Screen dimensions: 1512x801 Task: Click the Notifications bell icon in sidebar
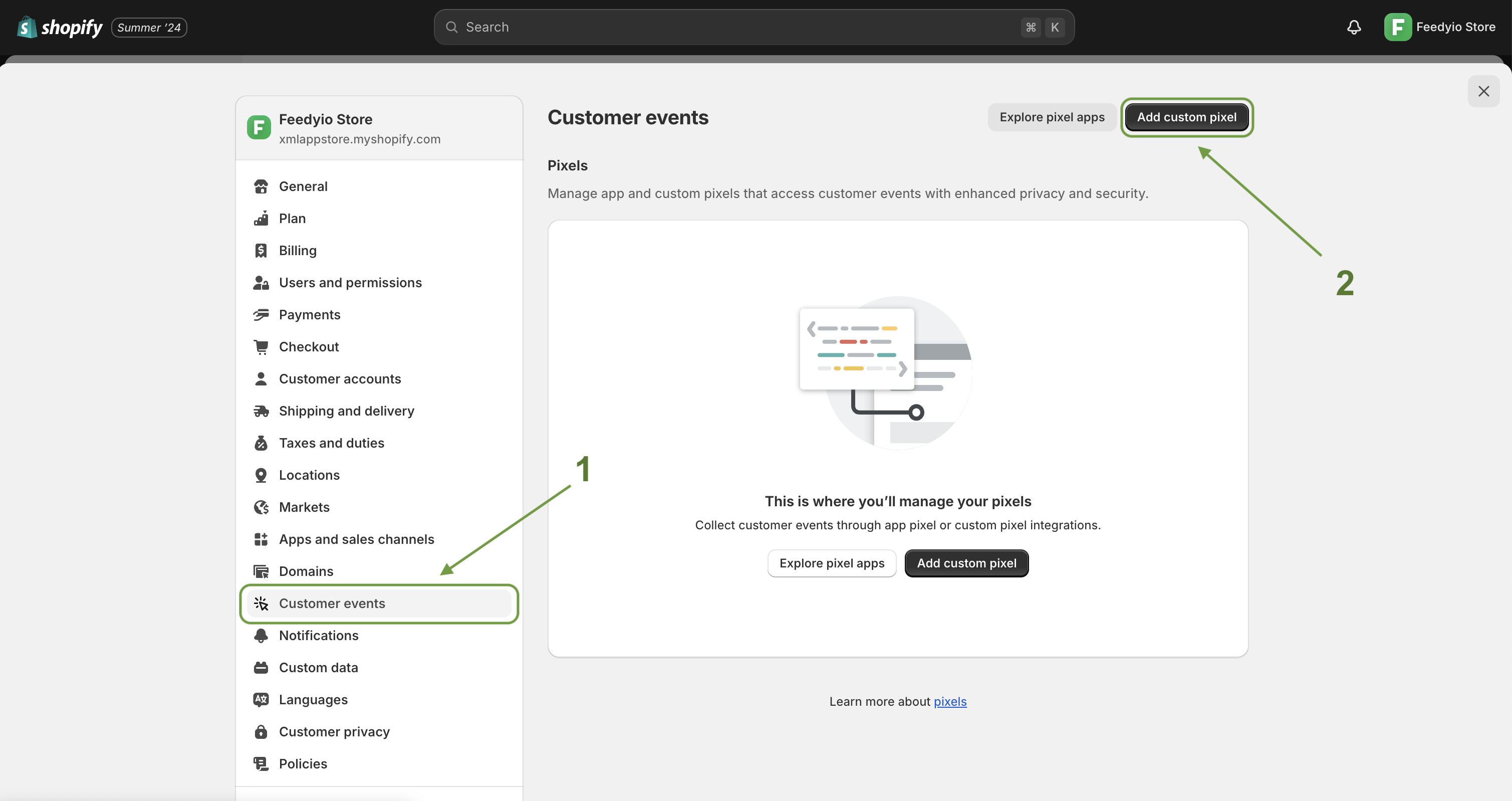click(261, 636)
